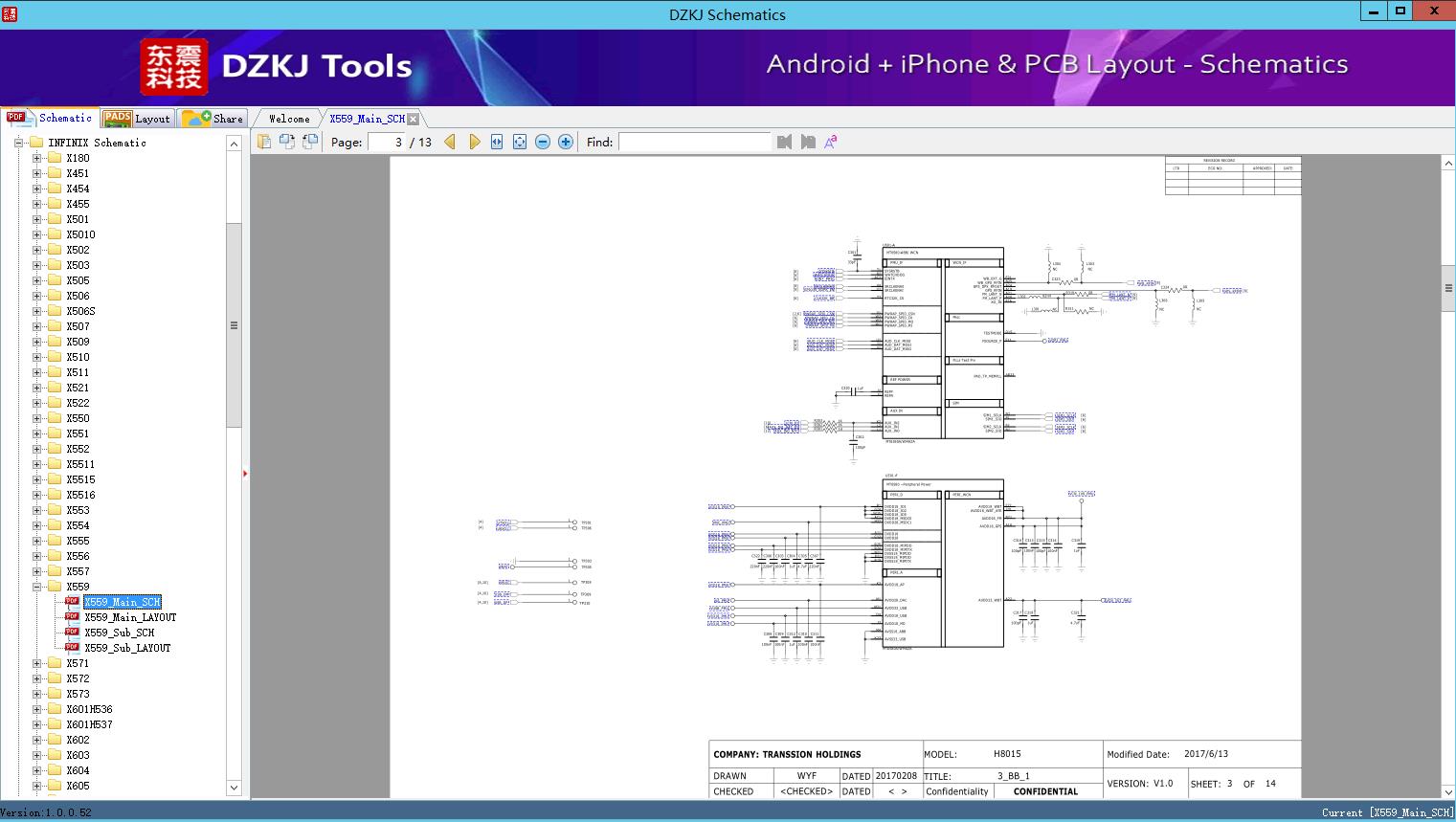Click the fit width icon

point(497,142)
